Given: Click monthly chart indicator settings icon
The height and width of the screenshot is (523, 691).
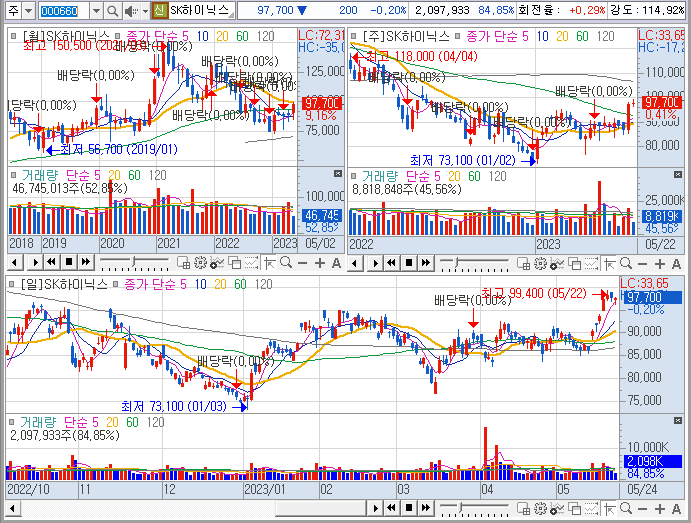Looking at the screenshot, I should click(x=217, y=263).
